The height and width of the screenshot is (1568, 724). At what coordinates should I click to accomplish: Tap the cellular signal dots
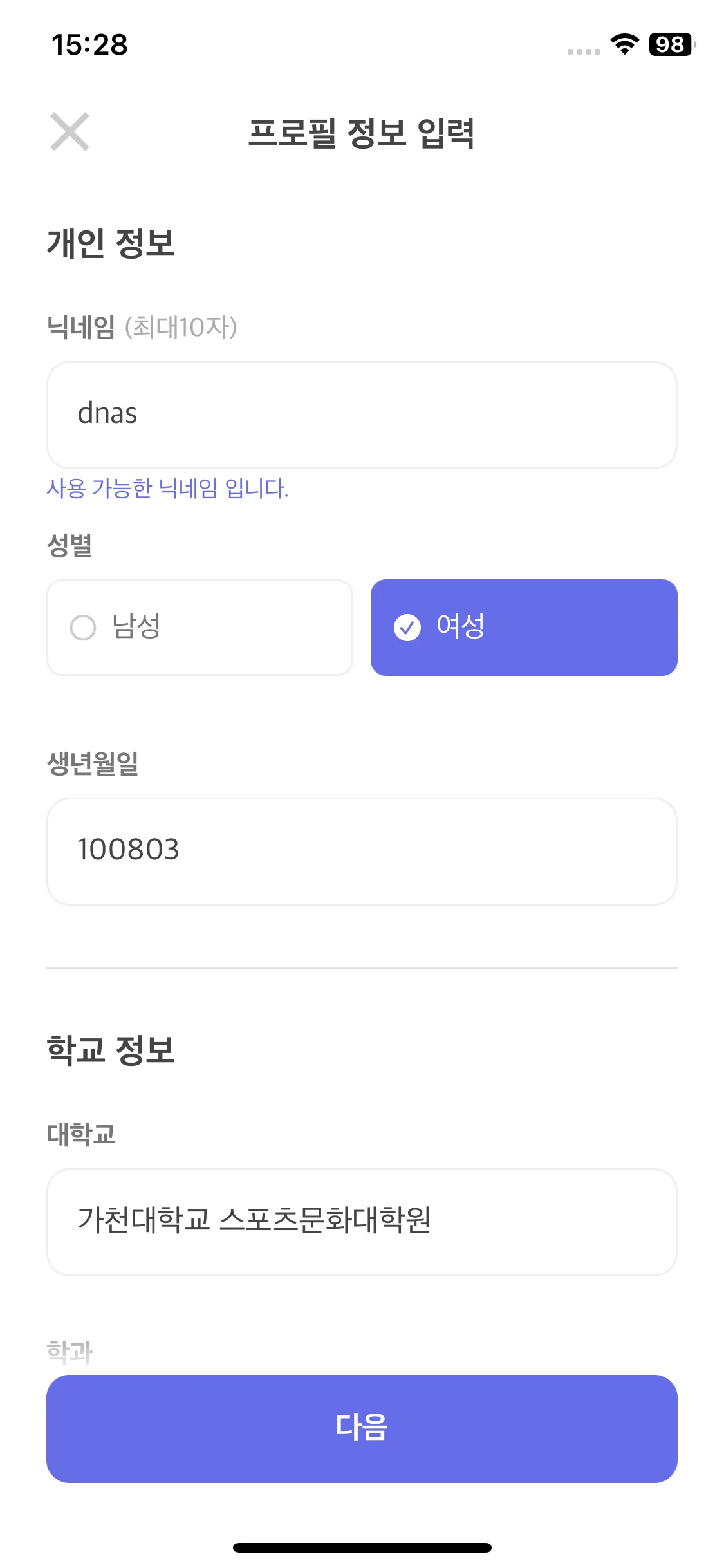[x=584, y=51]
